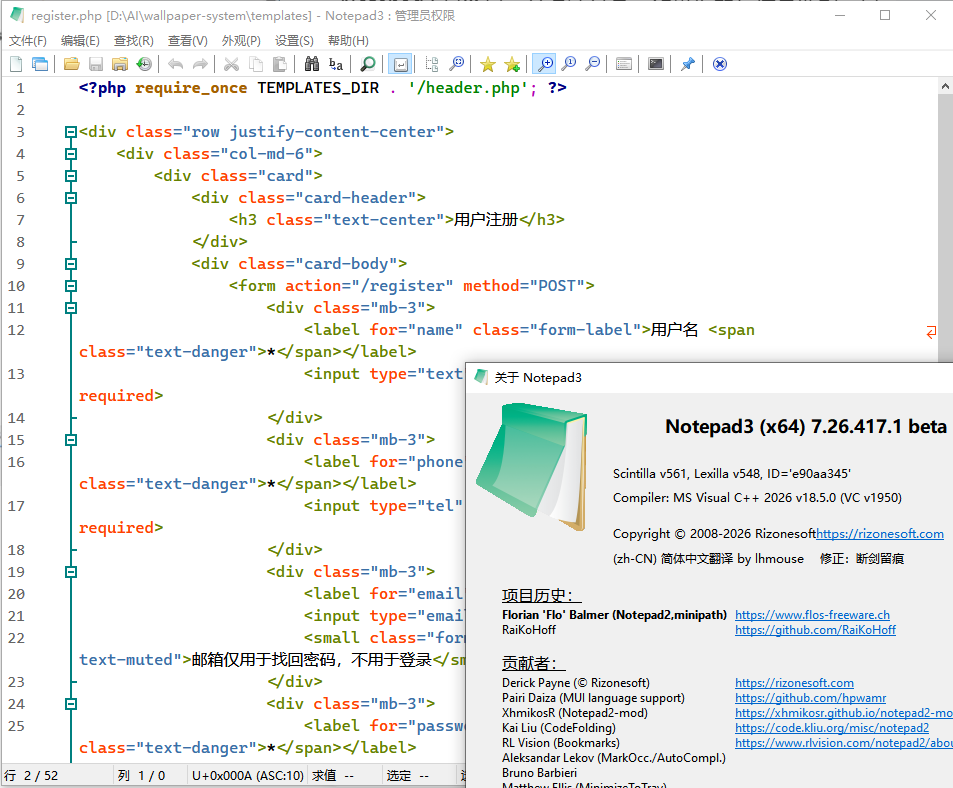Collapse the fold marker on line 3

coord(69,132)
